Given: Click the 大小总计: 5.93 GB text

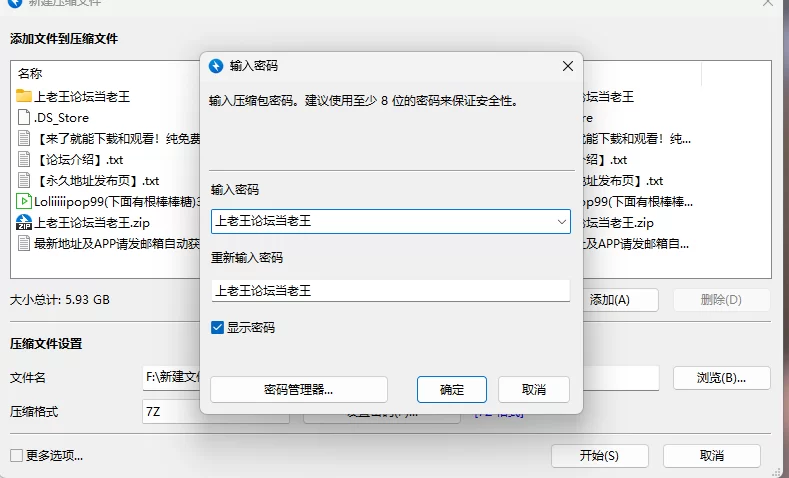Looking at the screenshot, I should click(x=60, y=300).
